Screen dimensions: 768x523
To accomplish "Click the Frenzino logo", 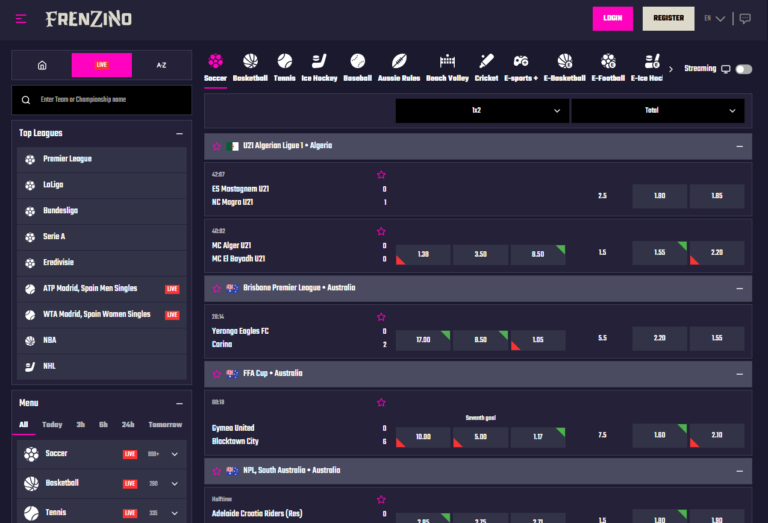I will pos(89,19).
